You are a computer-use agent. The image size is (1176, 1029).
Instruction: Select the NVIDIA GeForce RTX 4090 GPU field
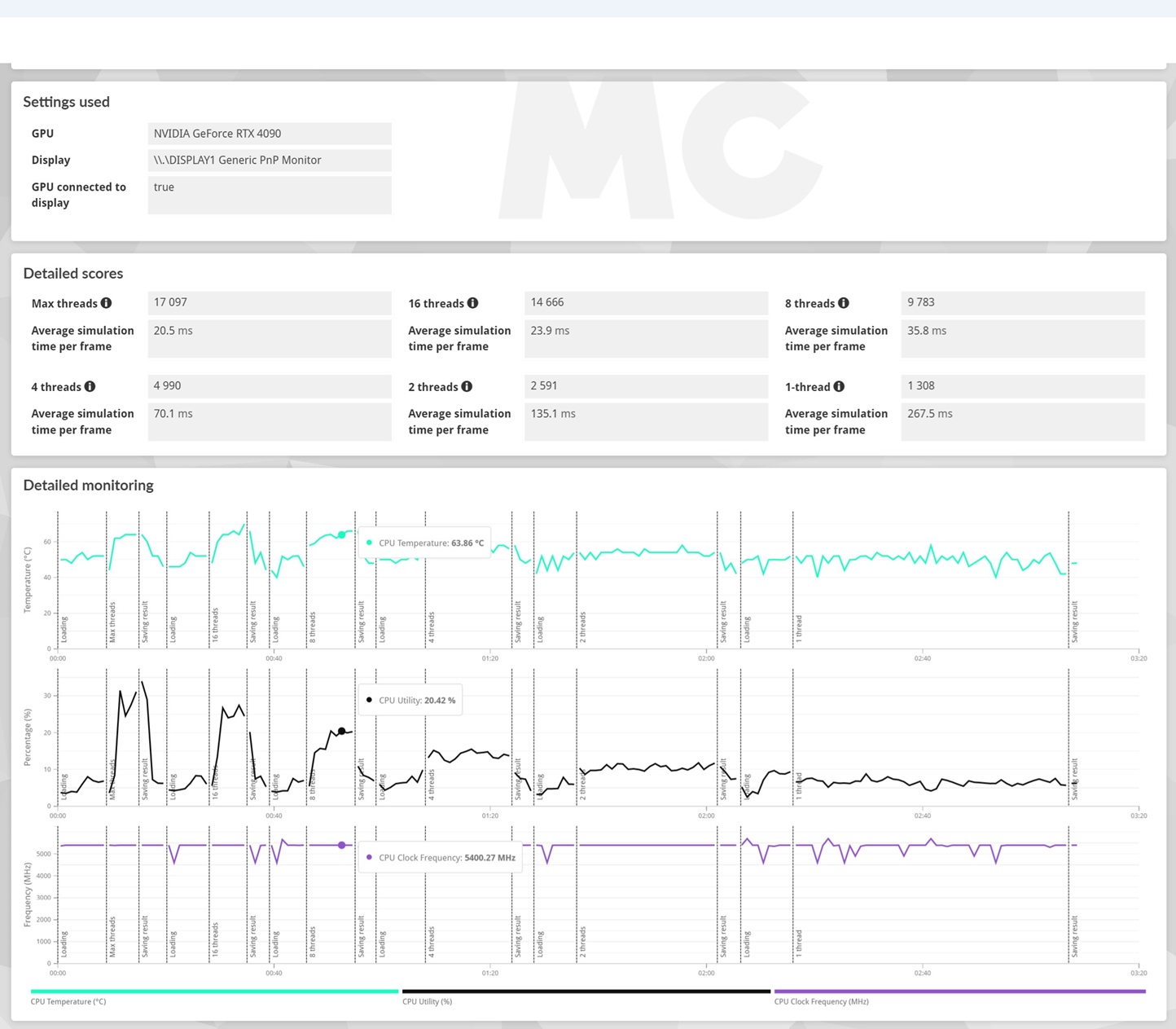tap(269, 134)
